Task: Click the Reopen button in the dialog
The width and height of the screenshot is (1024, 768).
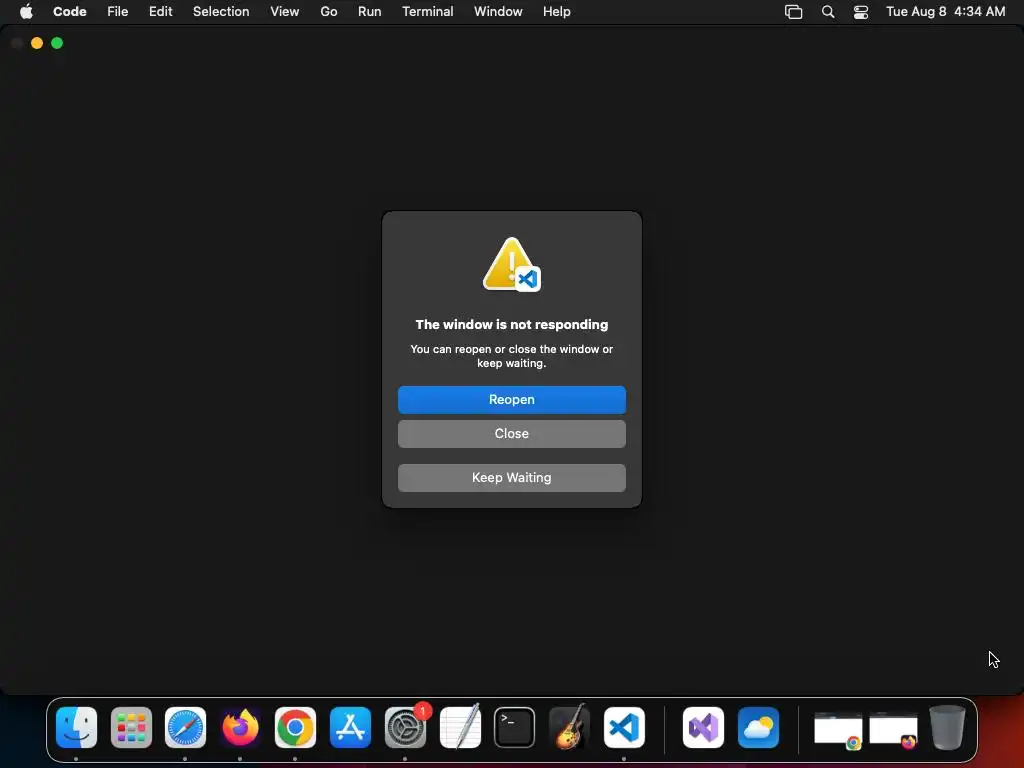Action: pyautogui.click(x=511, y=400)
